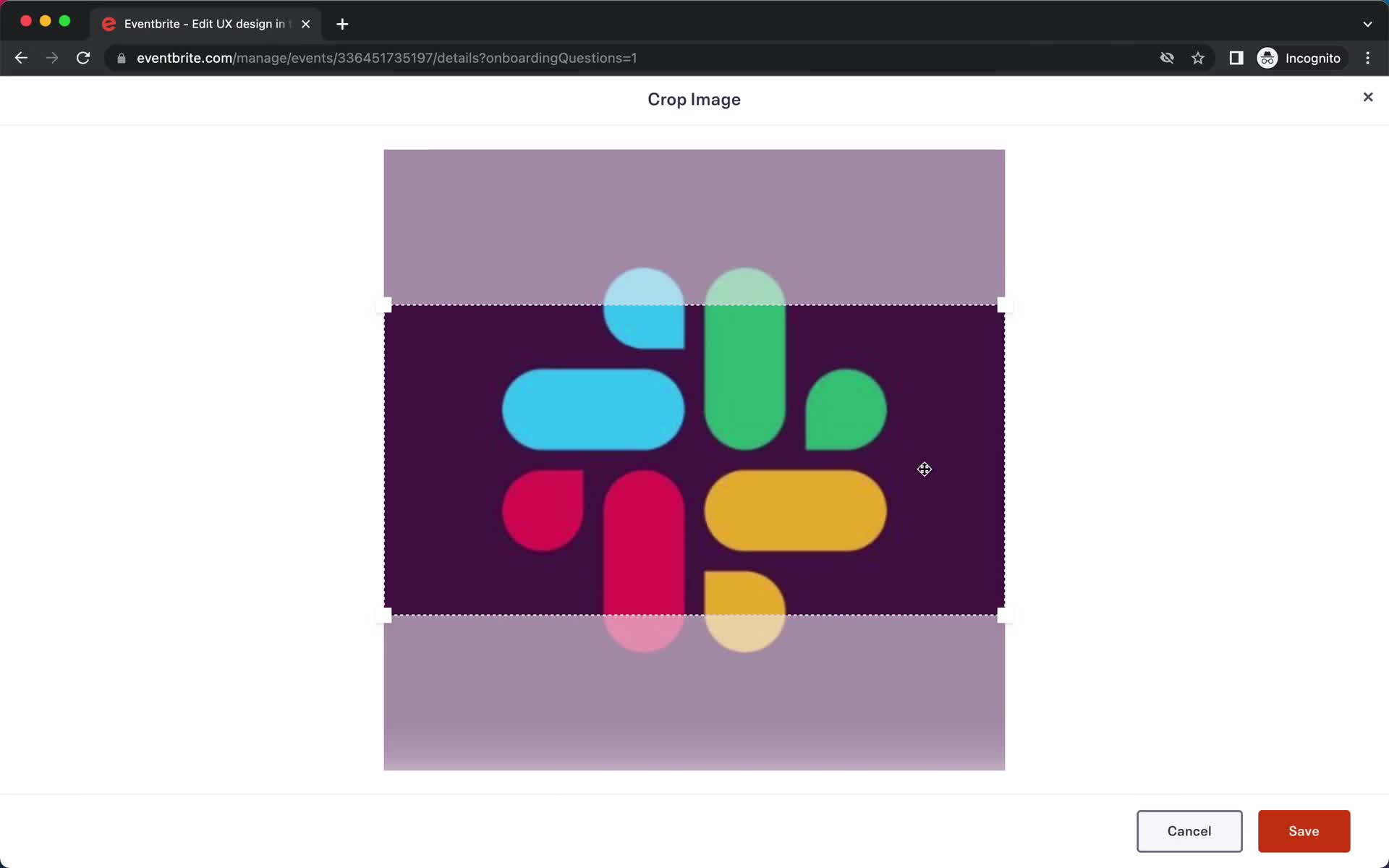Click the Incognito profile indicator
1389x868 pixels.
(1299, 58)
